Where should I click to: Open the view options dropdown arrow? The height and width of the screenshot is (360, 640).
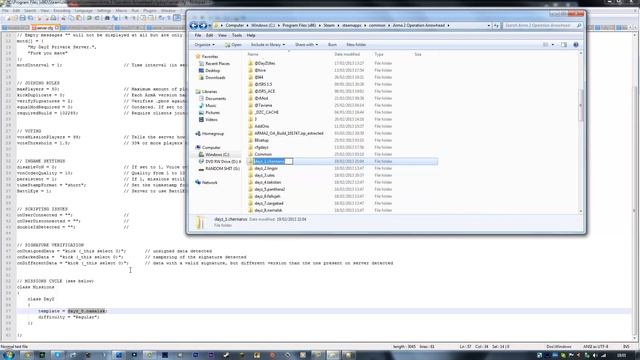(x=553, y=44)
